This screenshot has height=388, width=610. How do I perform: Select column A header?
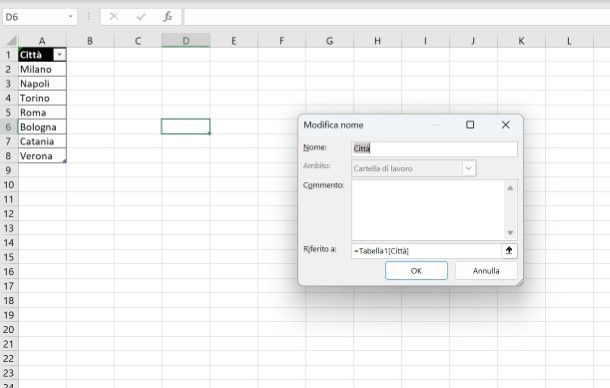coord(42,41)
